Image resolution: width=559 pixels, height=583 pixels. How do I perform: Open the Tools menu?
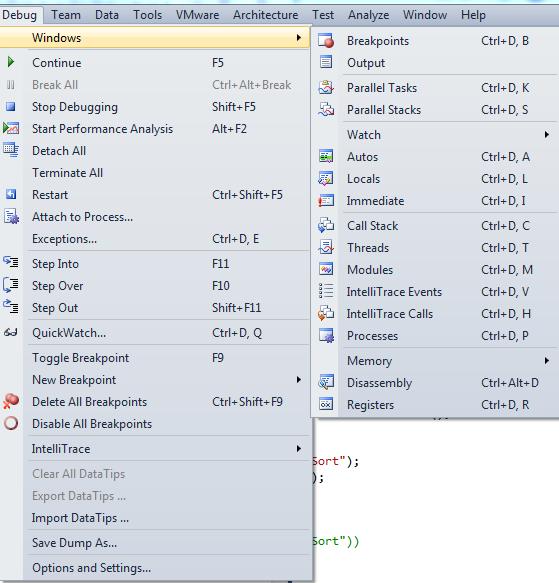click(x=148, y=15)
